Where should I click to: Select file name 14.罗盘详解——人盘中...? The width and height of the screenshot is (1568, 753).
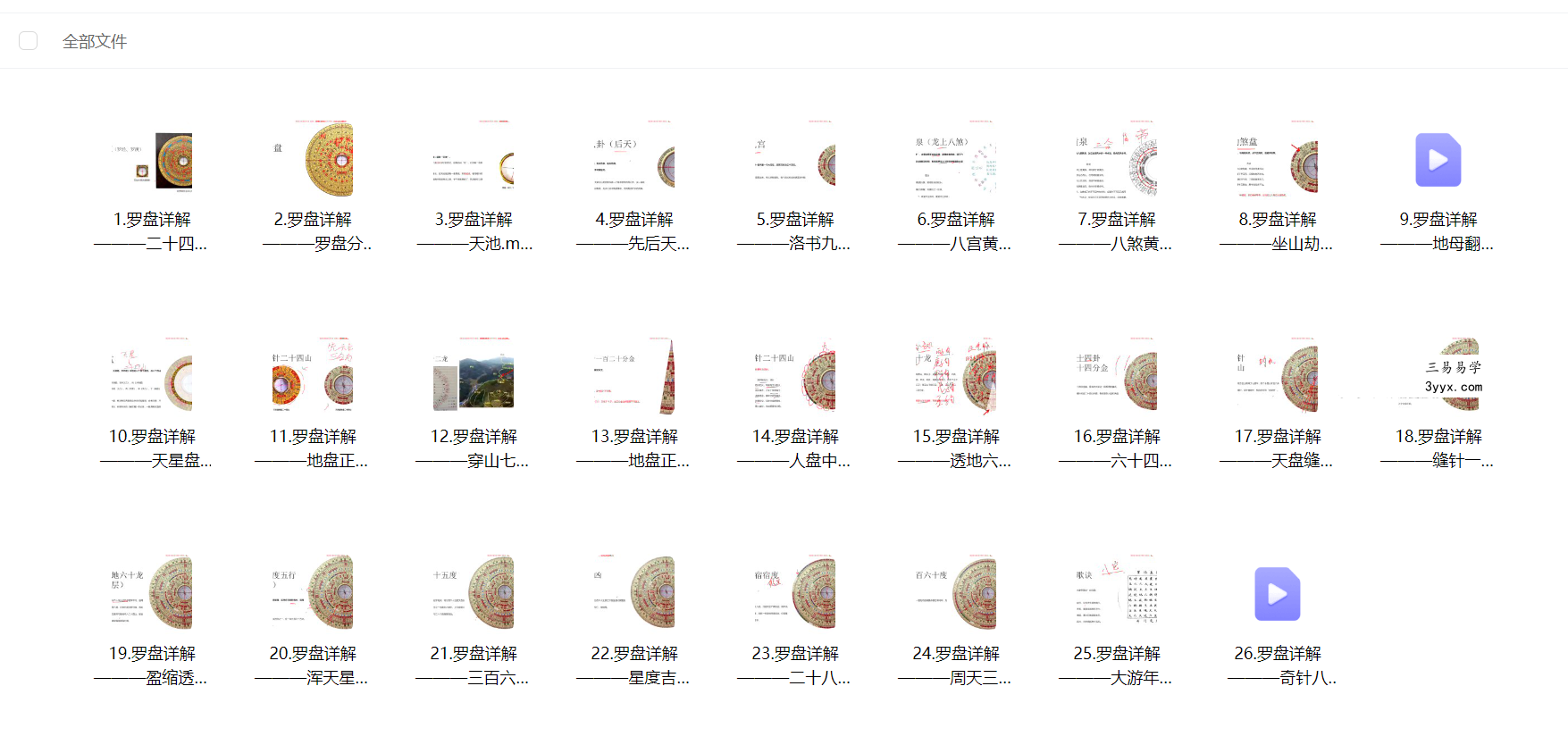[795, 448]
